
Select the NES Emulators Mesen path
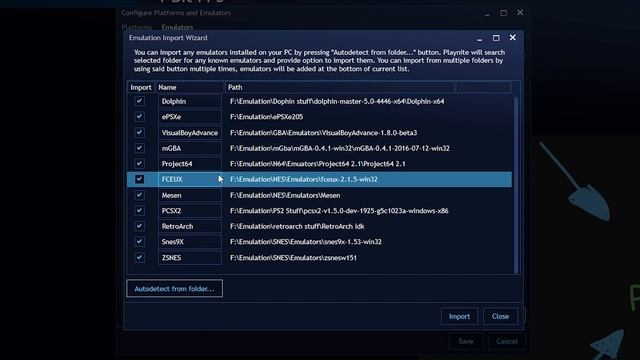[285, 195]
